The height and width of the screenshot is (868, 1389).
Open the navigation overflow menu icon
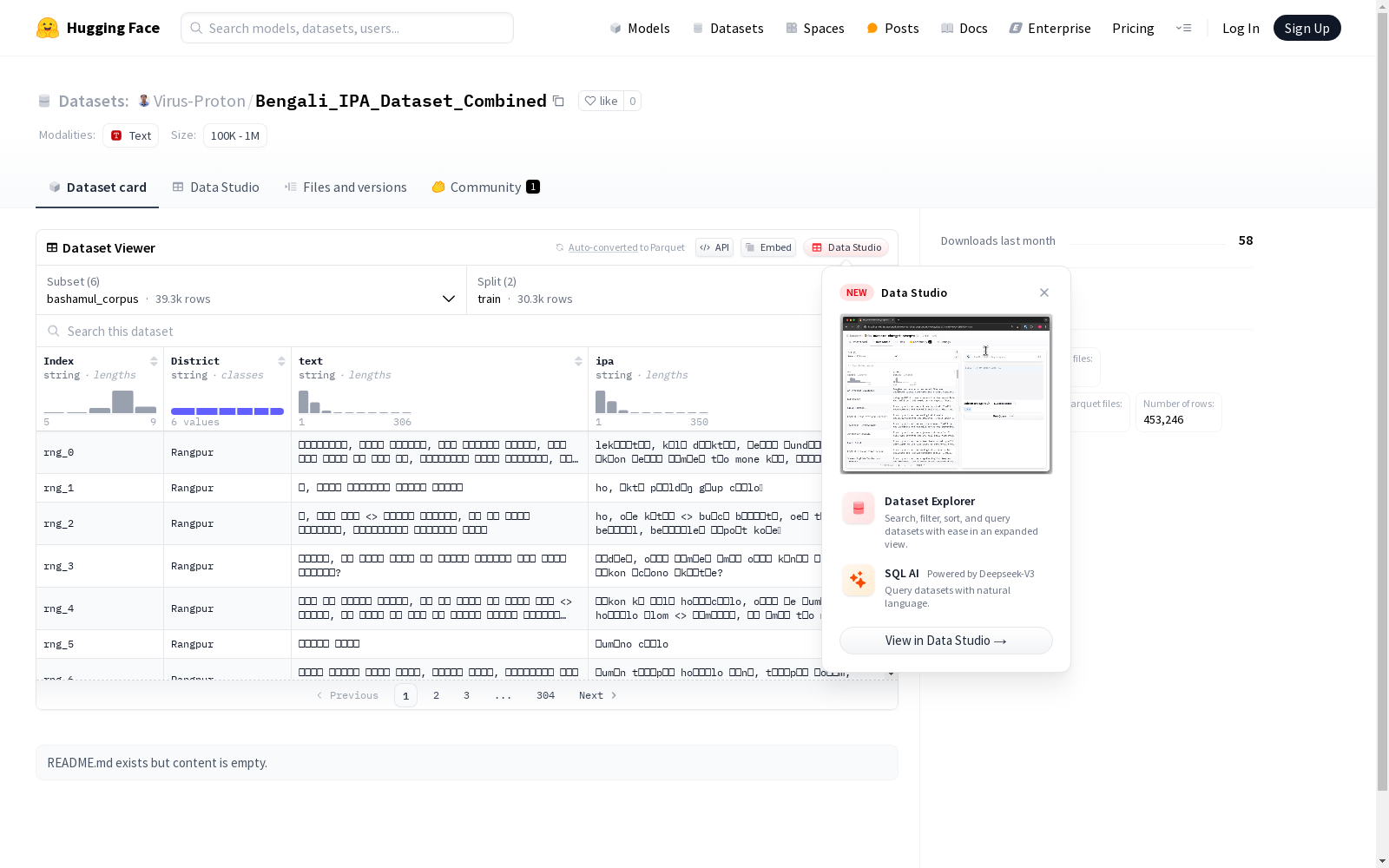coord(1184,28)
